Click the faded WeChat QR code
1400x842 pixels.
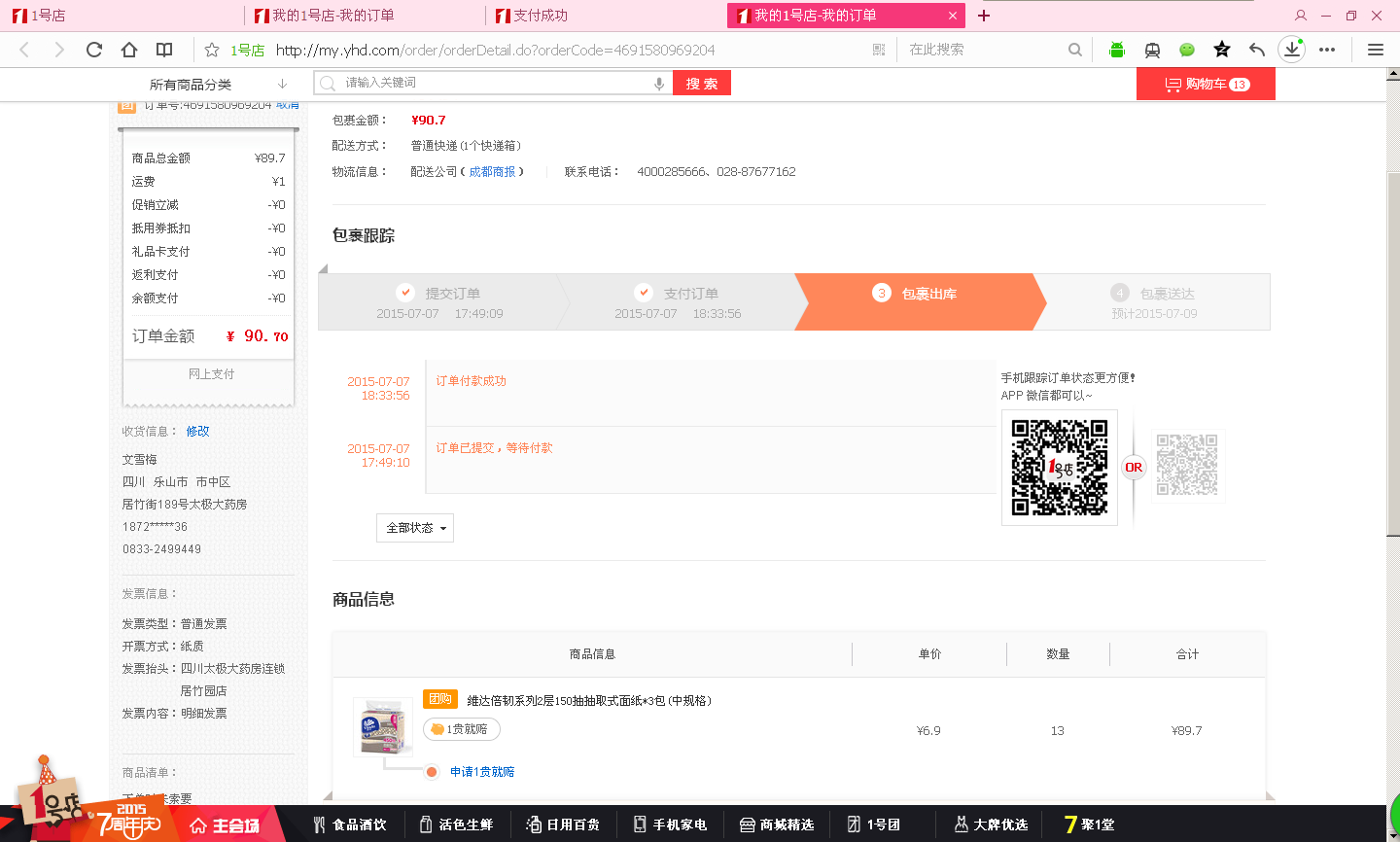click(x=1187, y=466)
